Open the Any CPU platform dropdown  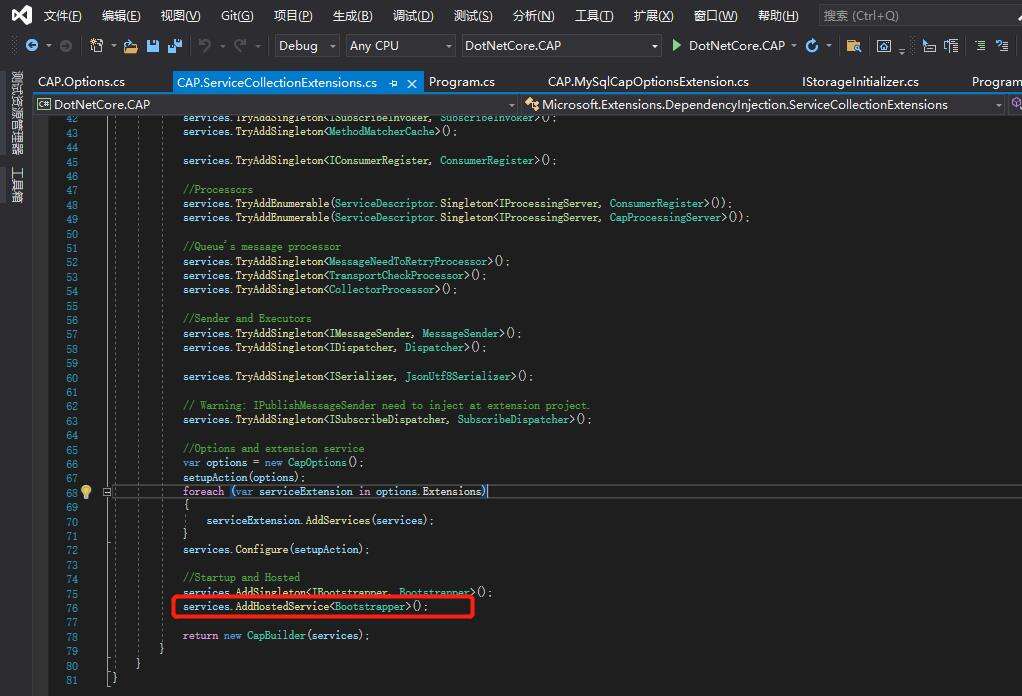pyautogui.click(x=400, y=46)
